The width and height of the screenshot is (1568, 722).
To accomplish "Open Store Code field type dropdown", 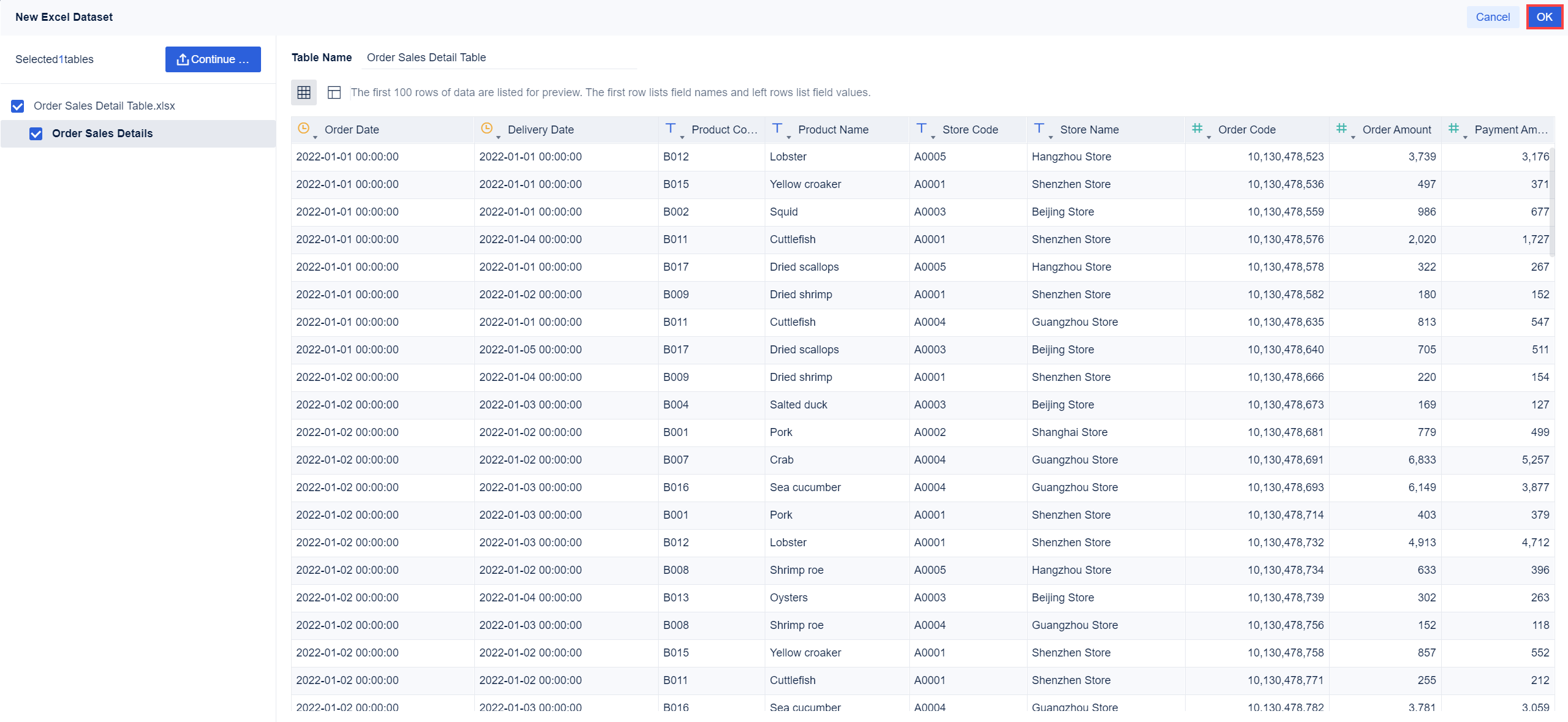I will (933, 137).
